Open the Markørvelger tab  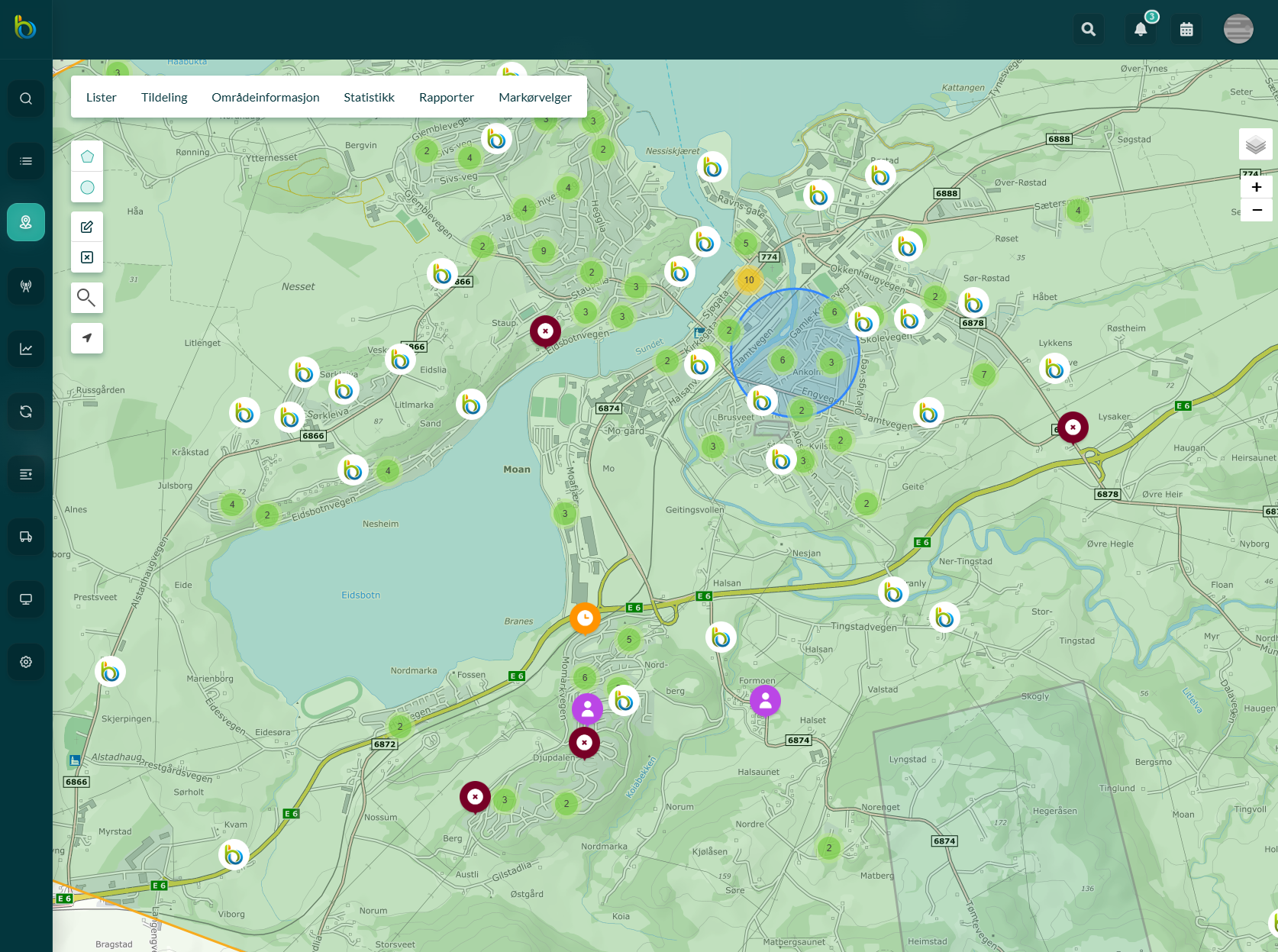point(535,97)
